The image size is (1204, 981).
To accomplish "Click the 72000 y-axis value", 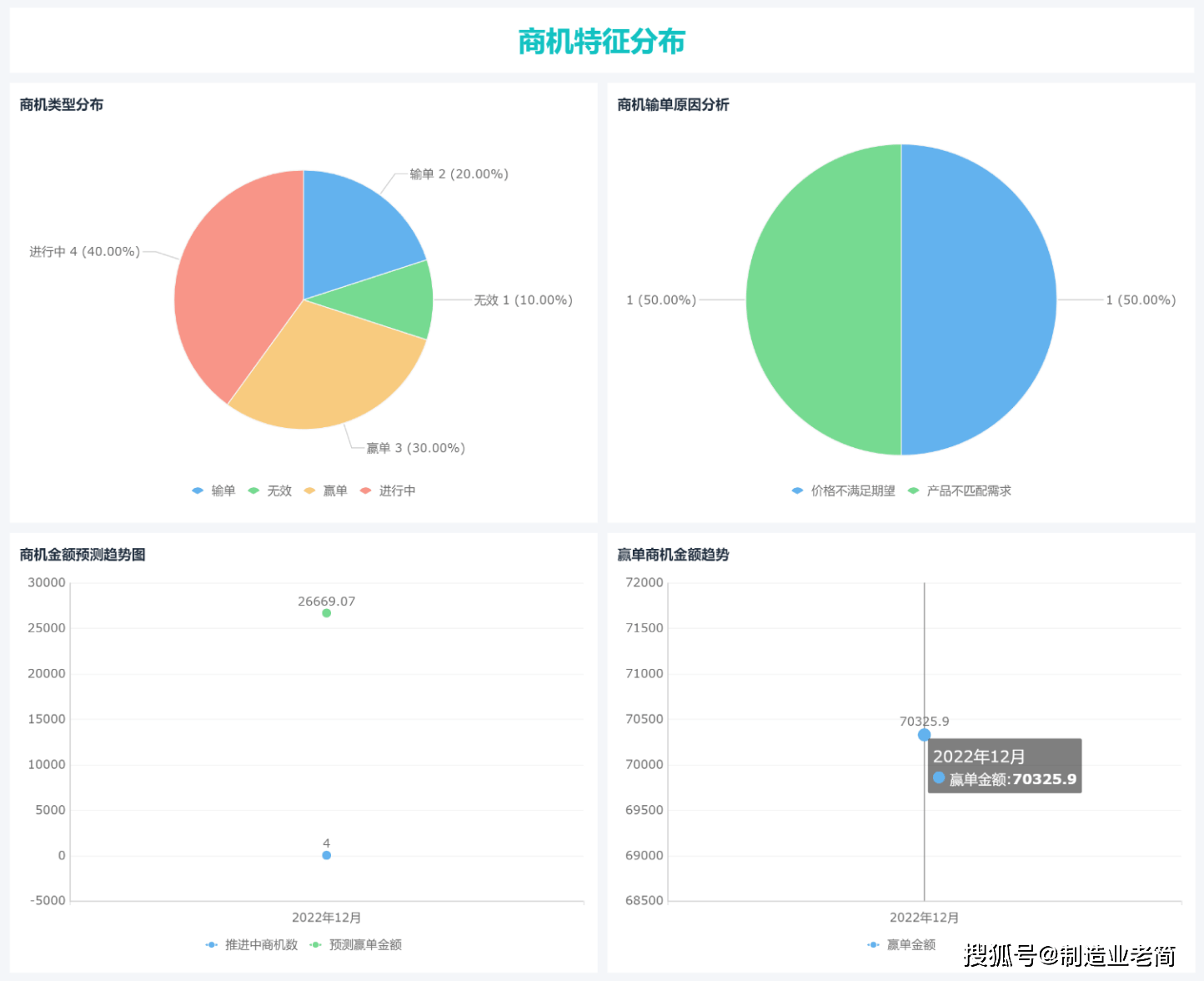I will pyautogui.click(x=645, y=582).
